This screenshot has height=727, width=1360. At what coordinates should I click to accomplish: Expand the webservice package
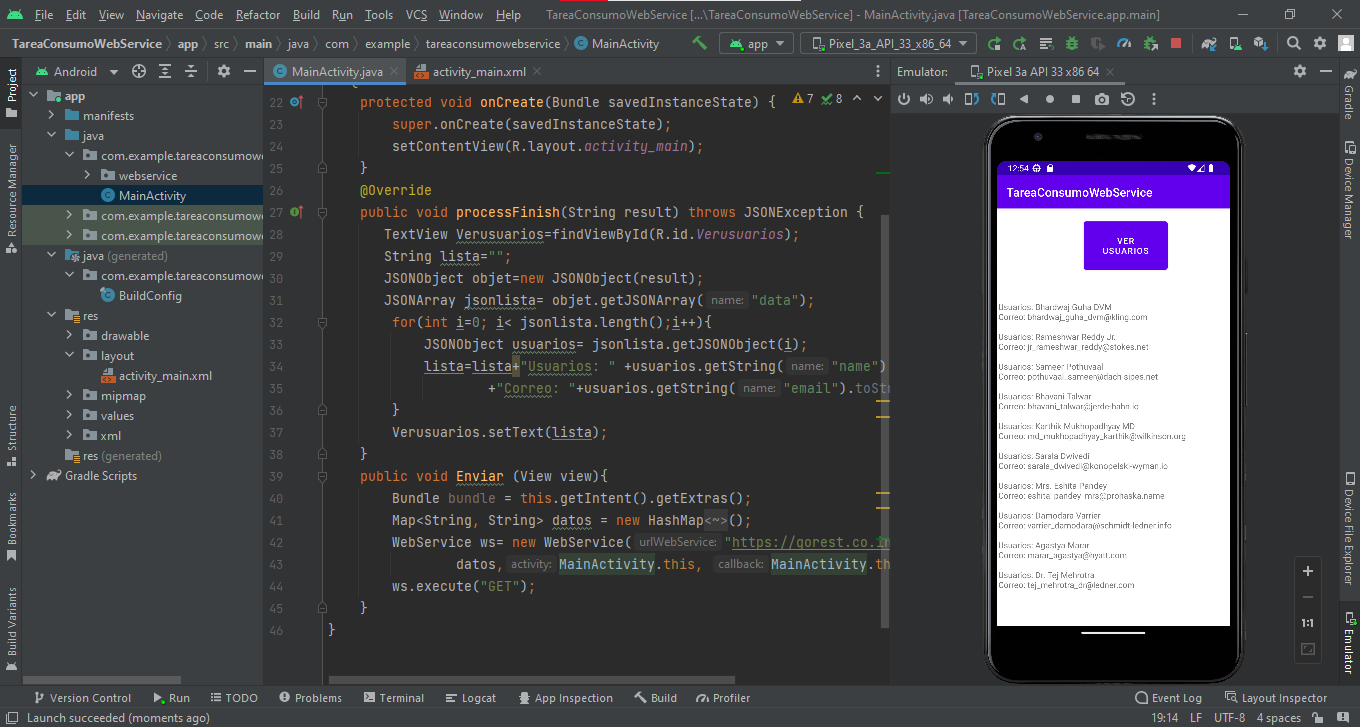(88, 176)
